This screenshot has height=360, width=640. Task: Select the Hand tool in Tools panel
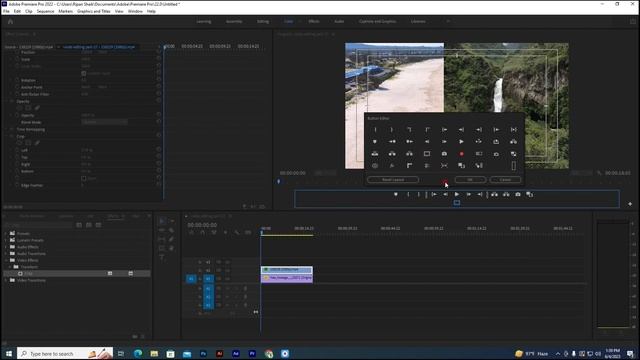pos(171,248)
